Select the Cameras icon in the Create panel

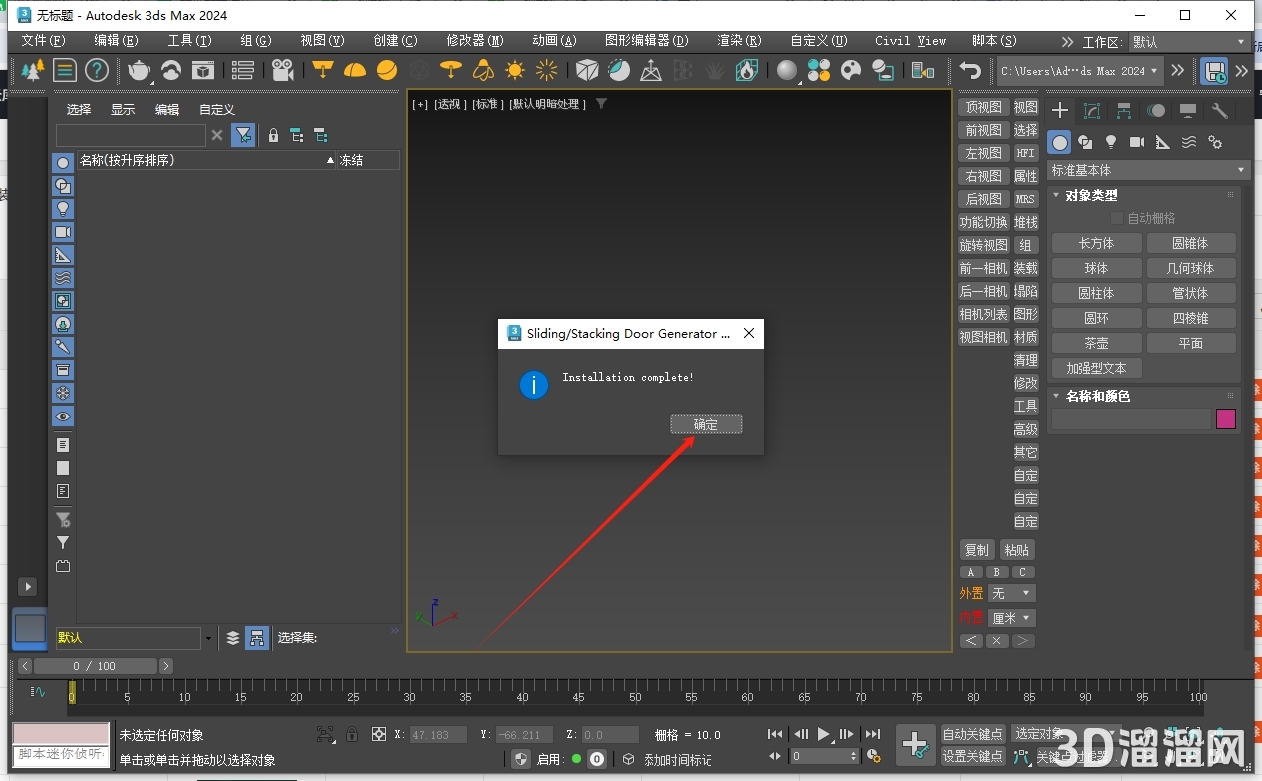coord(1136,142)
